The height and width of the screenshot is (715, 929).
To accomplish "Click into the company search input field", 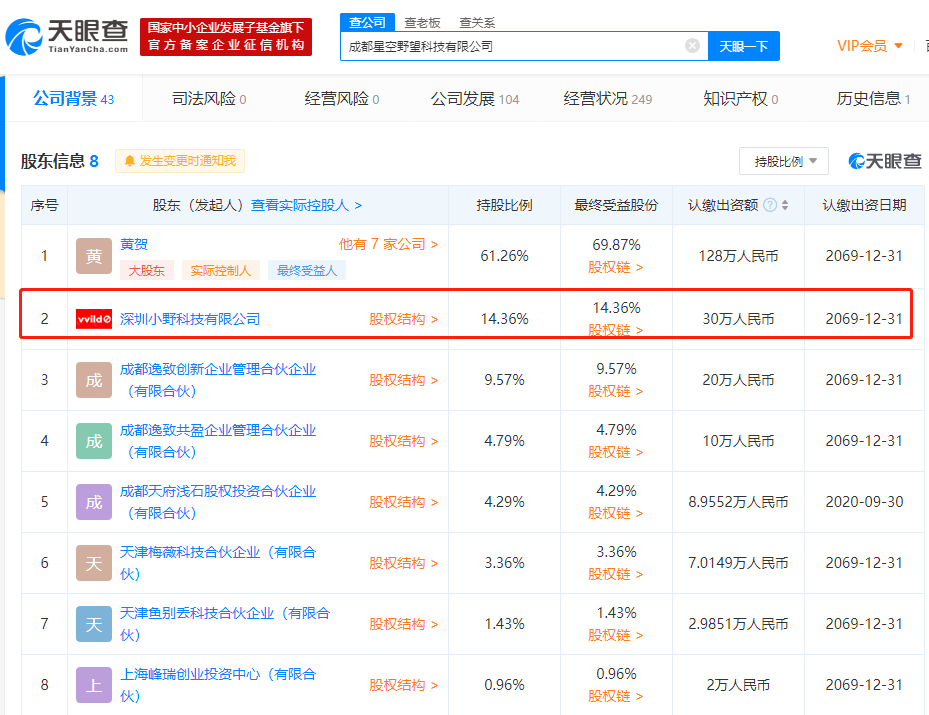I will pos(510,46).
